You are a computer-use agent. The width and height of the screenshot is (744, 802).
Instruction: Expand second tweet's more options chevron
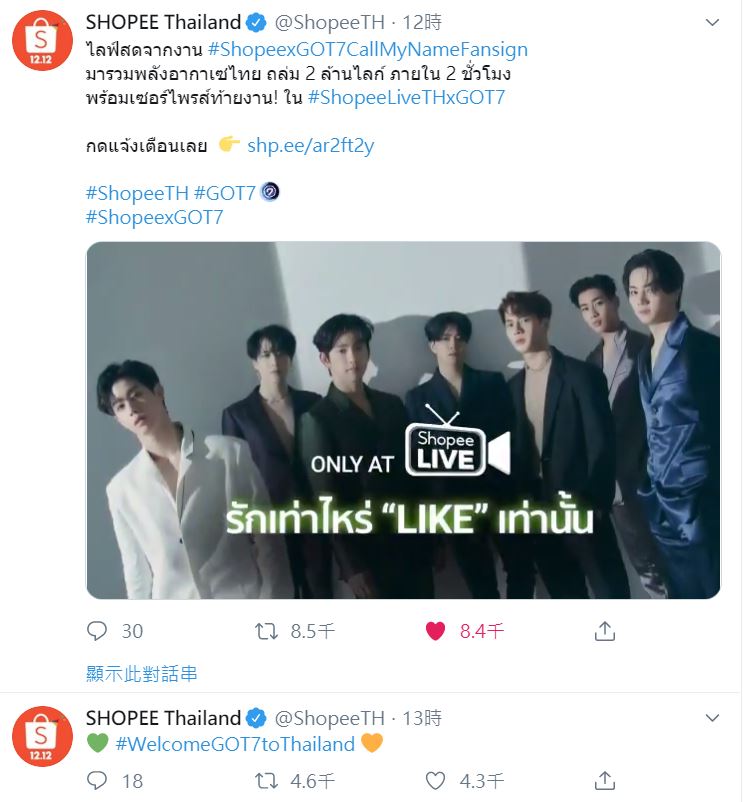(x=711, y=718)
